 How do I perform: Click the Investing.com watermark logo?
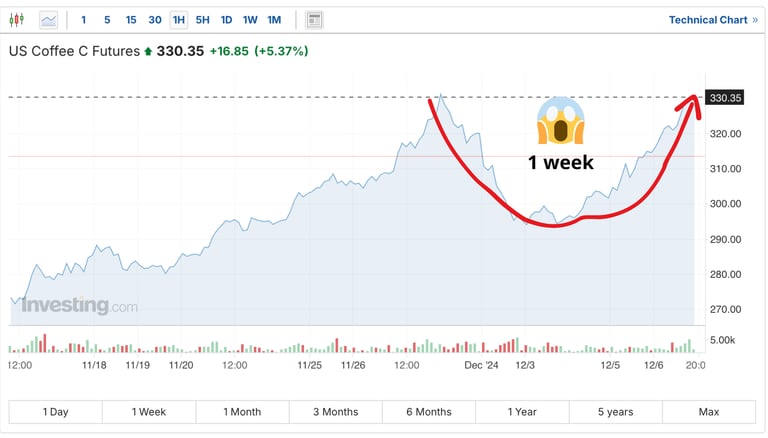coord(80,306)
